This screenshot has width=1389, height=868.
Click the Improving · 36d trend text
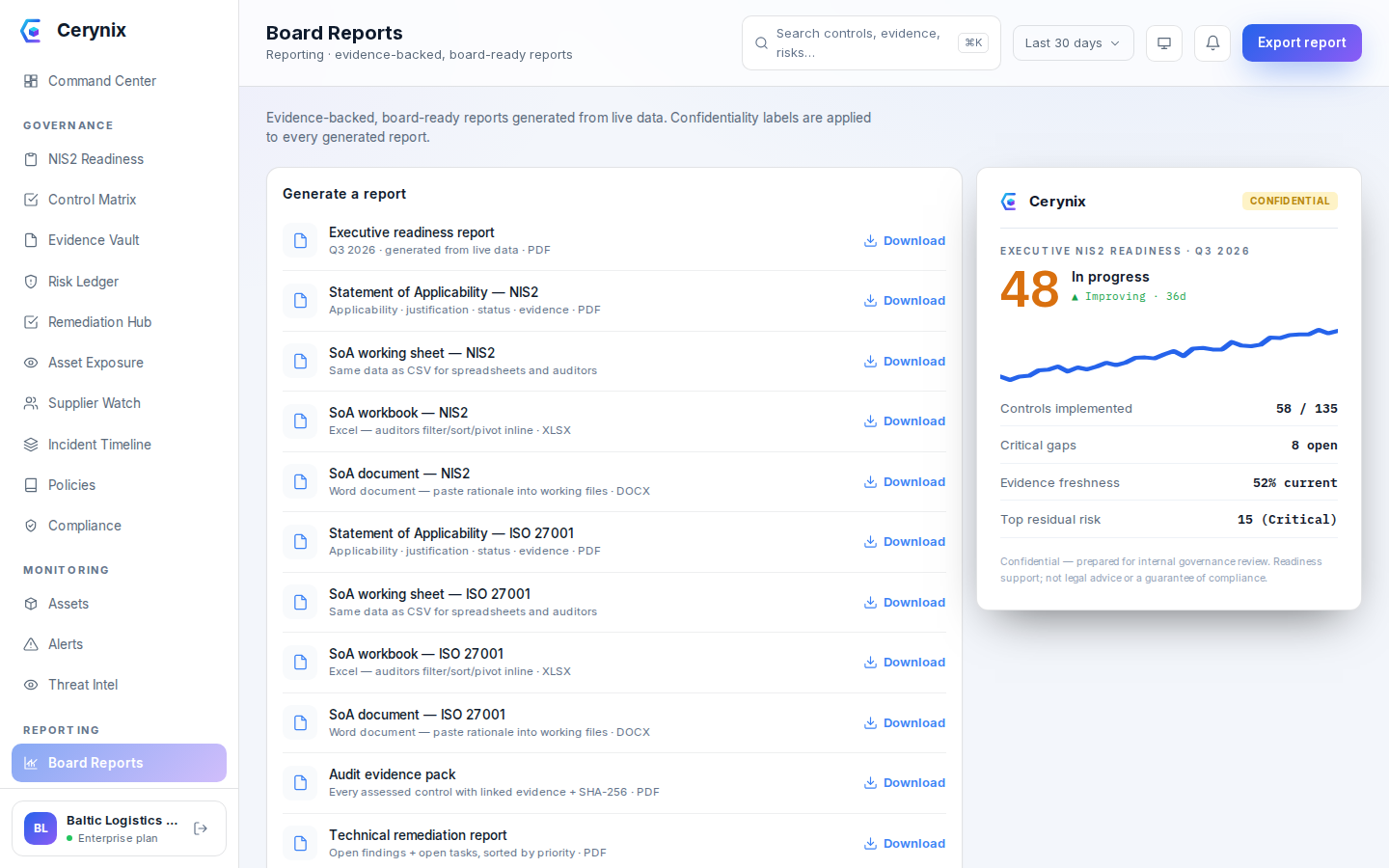click(1129, 297)
